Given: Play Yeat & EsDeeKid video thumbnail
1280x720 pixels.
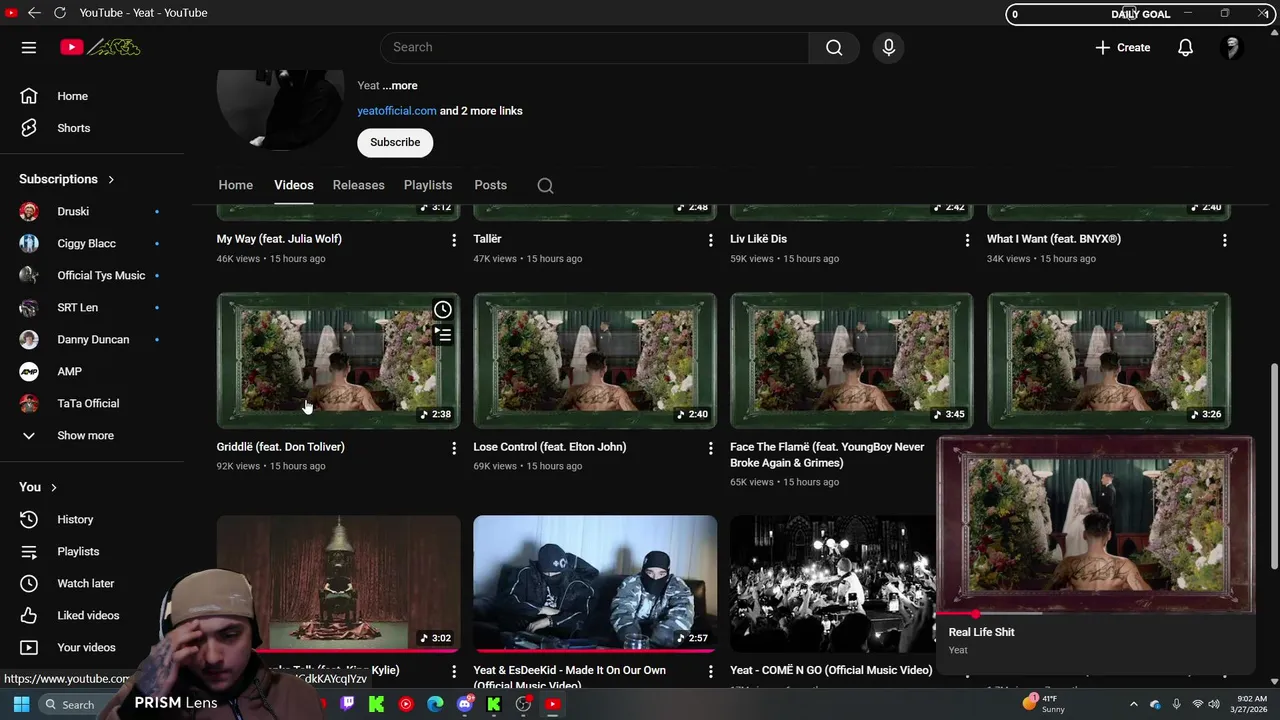Looking at the screenshot, I should 595,584.
